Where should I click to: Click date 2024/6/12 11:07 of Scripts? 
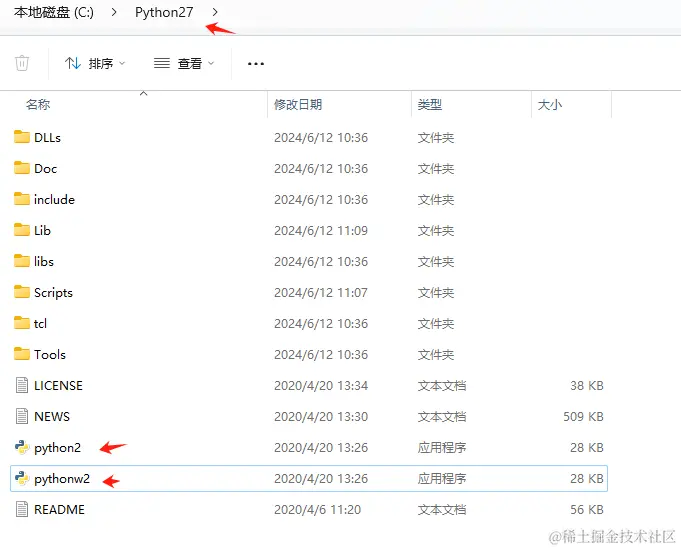tap(321, 293)
